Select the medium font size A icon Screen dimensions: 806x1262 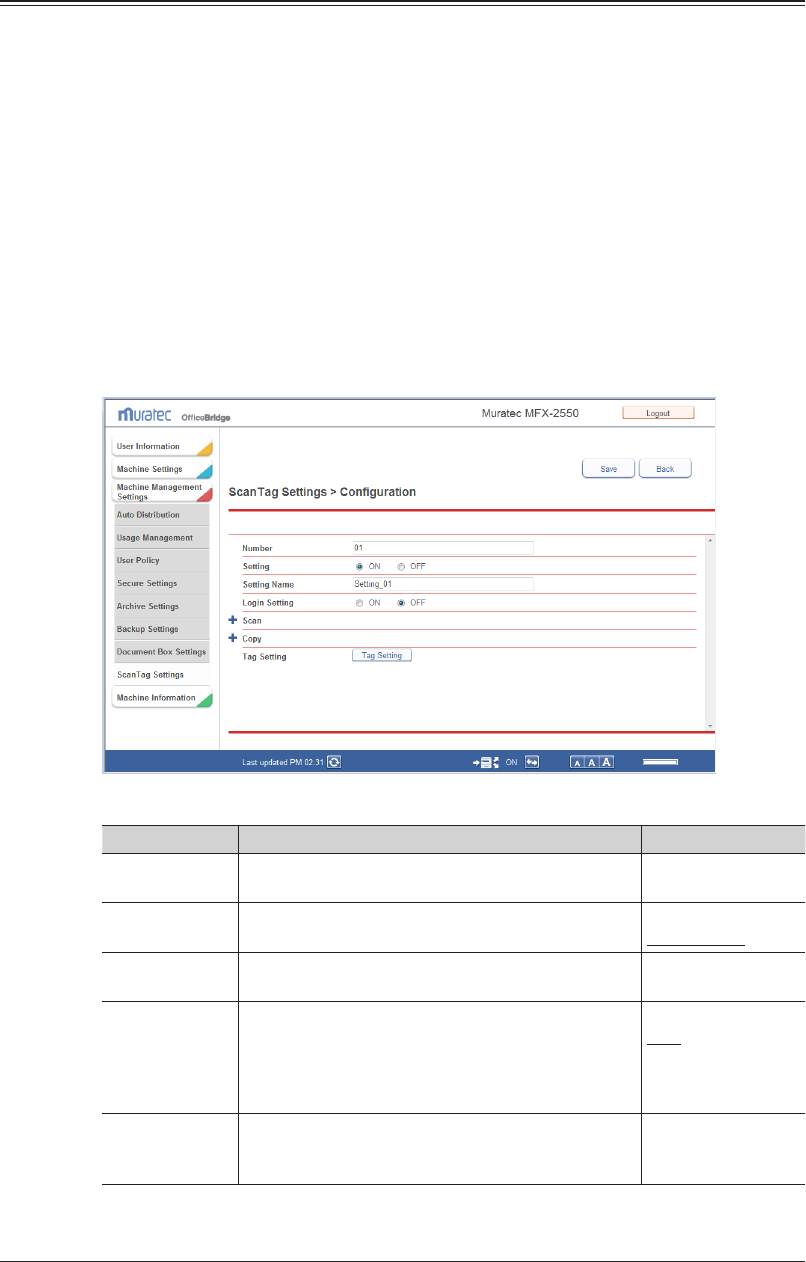click(x=592, y=762)
